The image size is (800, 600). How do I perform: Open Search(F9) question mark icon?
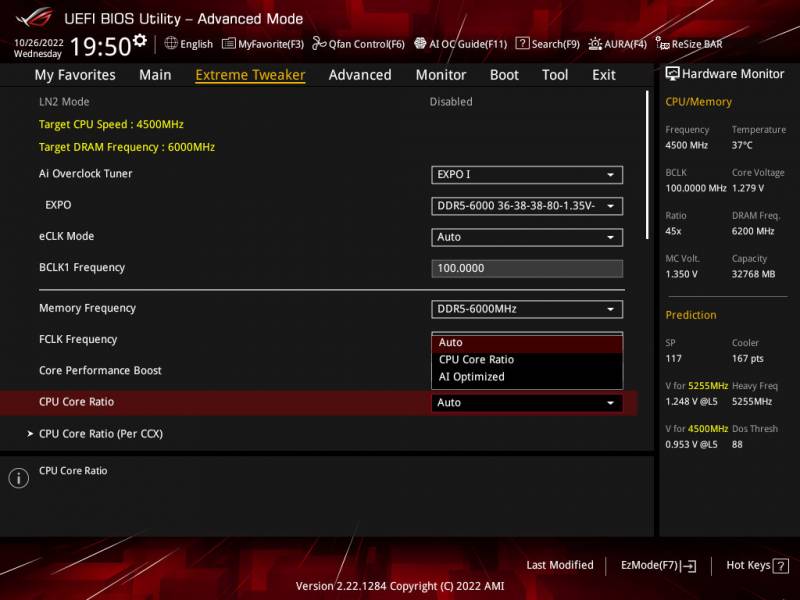tap(522, 43)
